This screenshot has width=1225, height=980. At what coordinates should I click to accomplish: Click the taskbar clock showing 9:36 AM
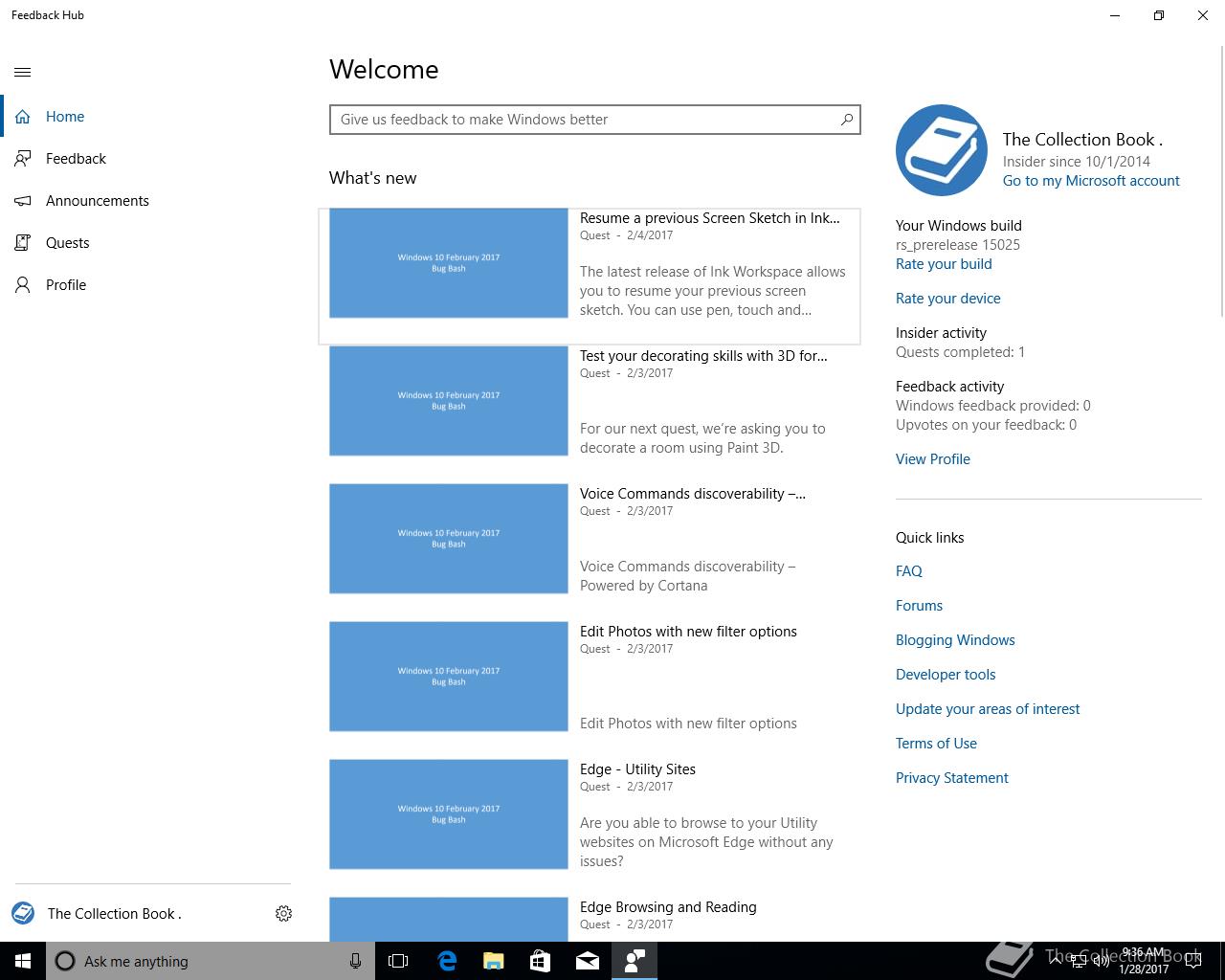(1144, 961)
